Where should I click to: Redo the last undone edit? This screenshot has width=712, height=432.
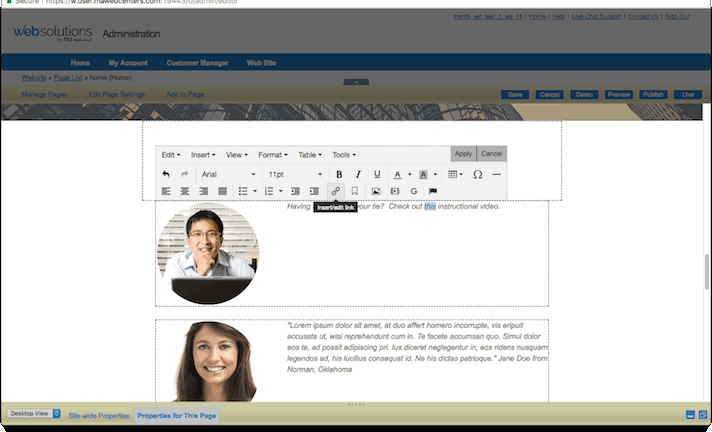(184, 174)
